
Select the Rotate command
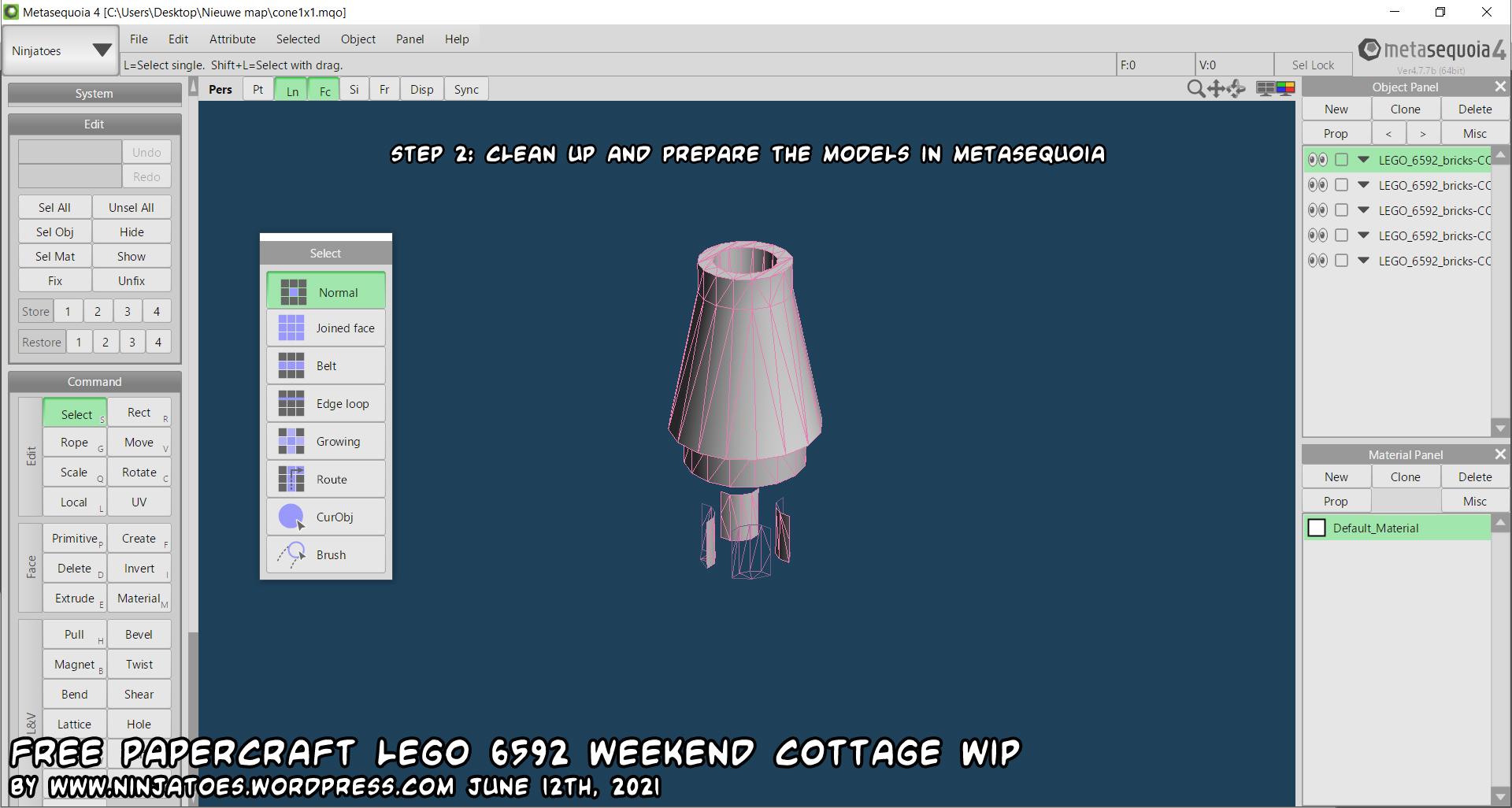point(139,473)
